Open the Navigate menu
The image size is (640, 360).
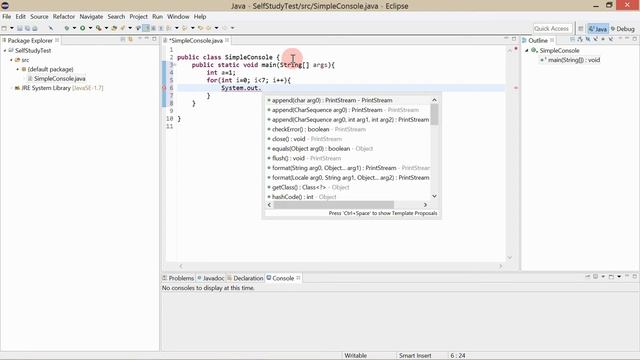(91, 17)
